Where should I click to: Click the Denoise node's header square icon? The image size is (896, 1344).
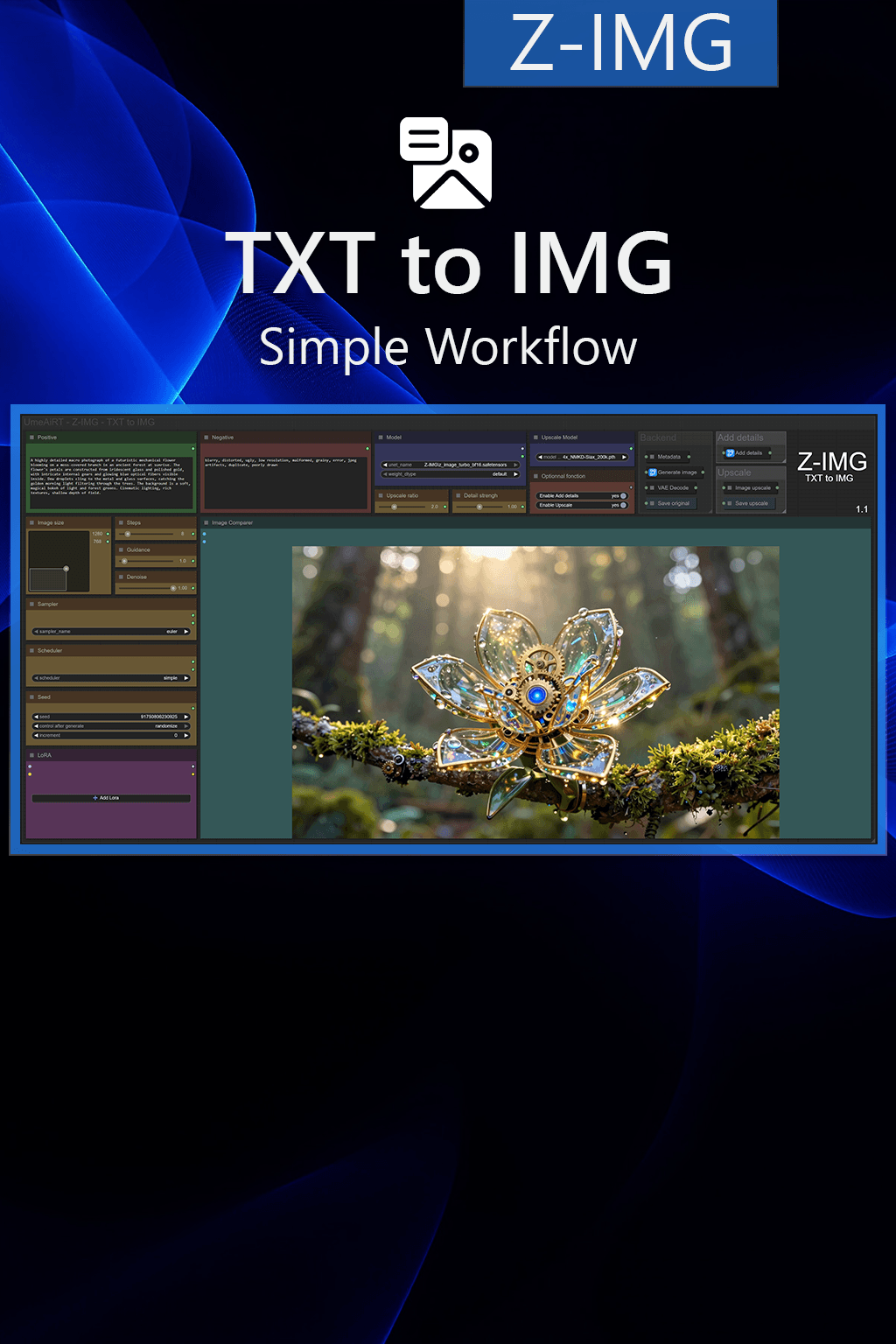pos(121,577)
